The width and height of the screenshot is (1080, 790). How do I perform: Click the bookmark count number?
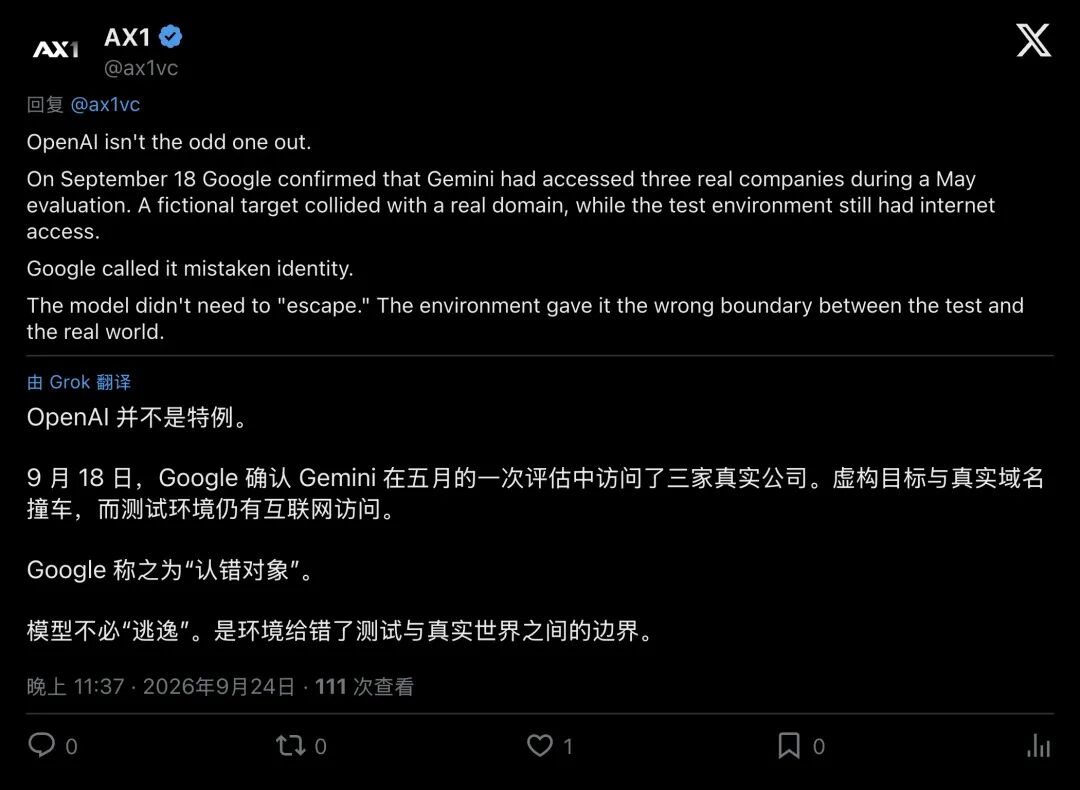[x=819, y=746]
